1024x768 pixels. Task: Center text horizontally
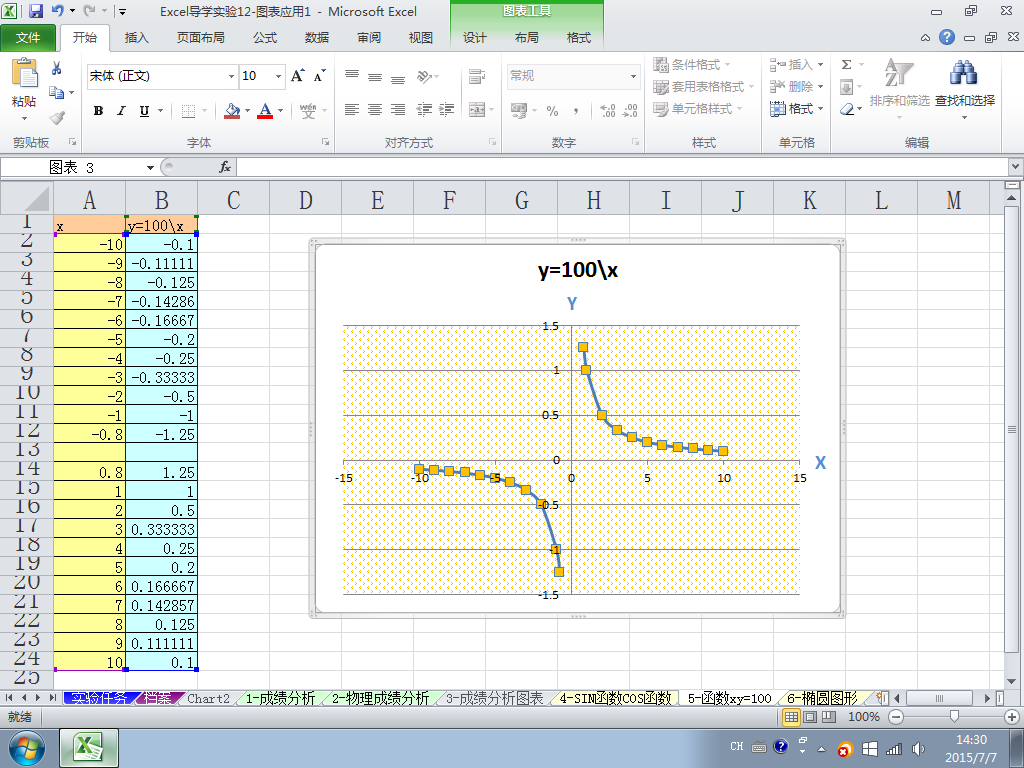tap(375, 110)
